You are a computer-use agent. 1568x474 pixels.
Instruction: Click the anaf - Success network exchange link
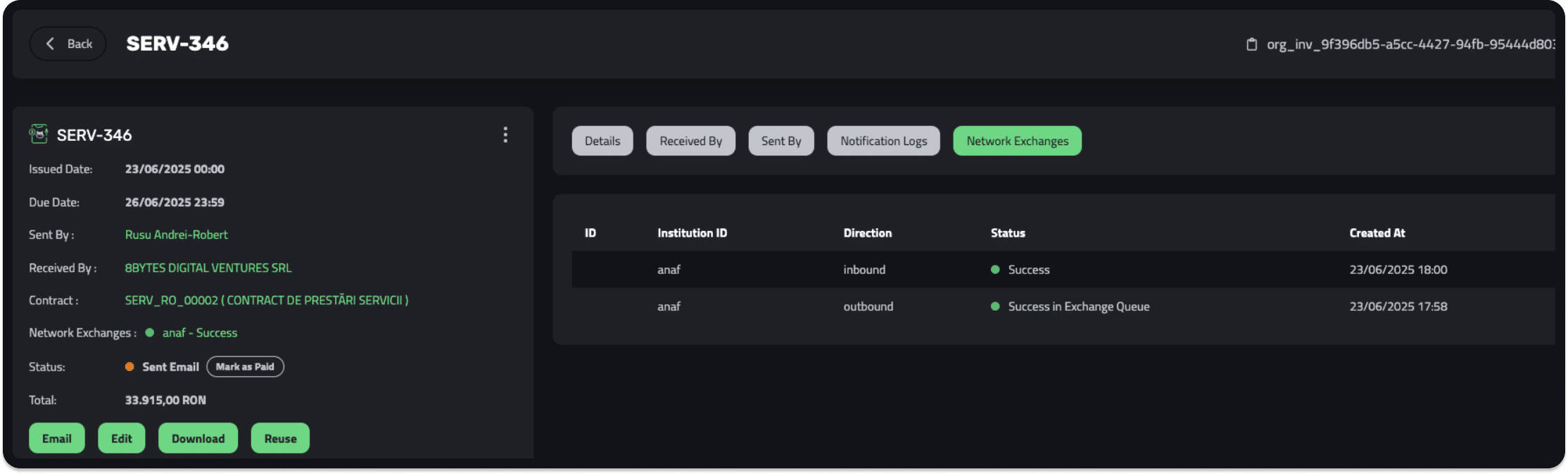point(200,332)
